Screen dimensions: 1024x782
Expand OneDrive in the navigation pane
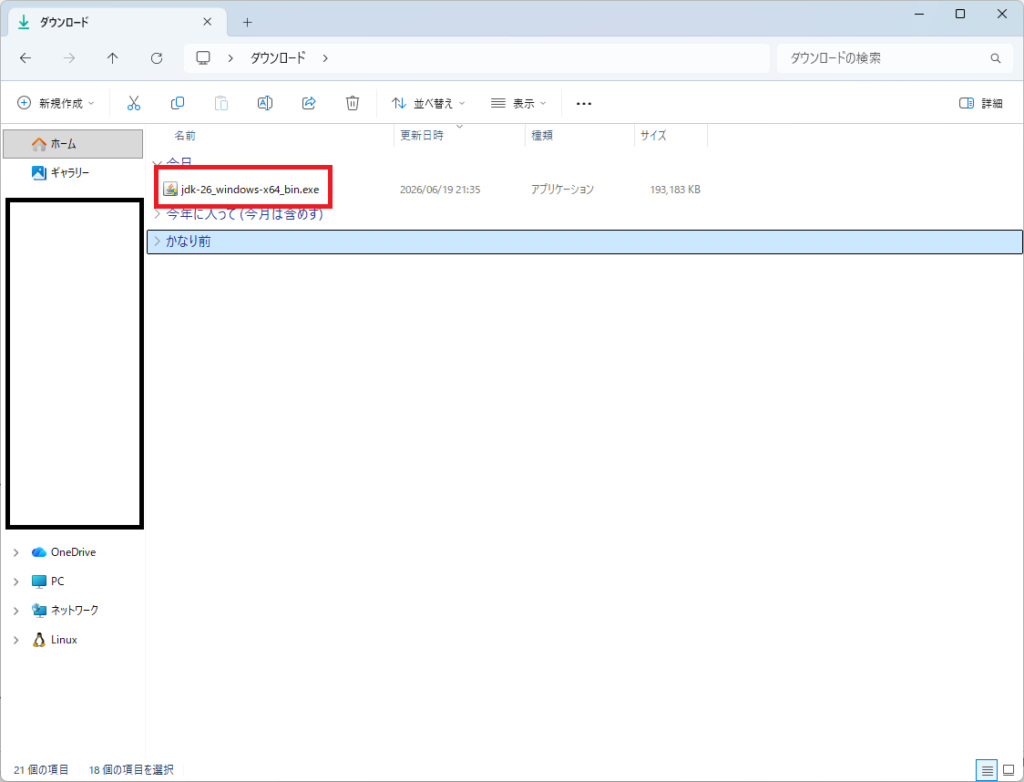point(16,553)
